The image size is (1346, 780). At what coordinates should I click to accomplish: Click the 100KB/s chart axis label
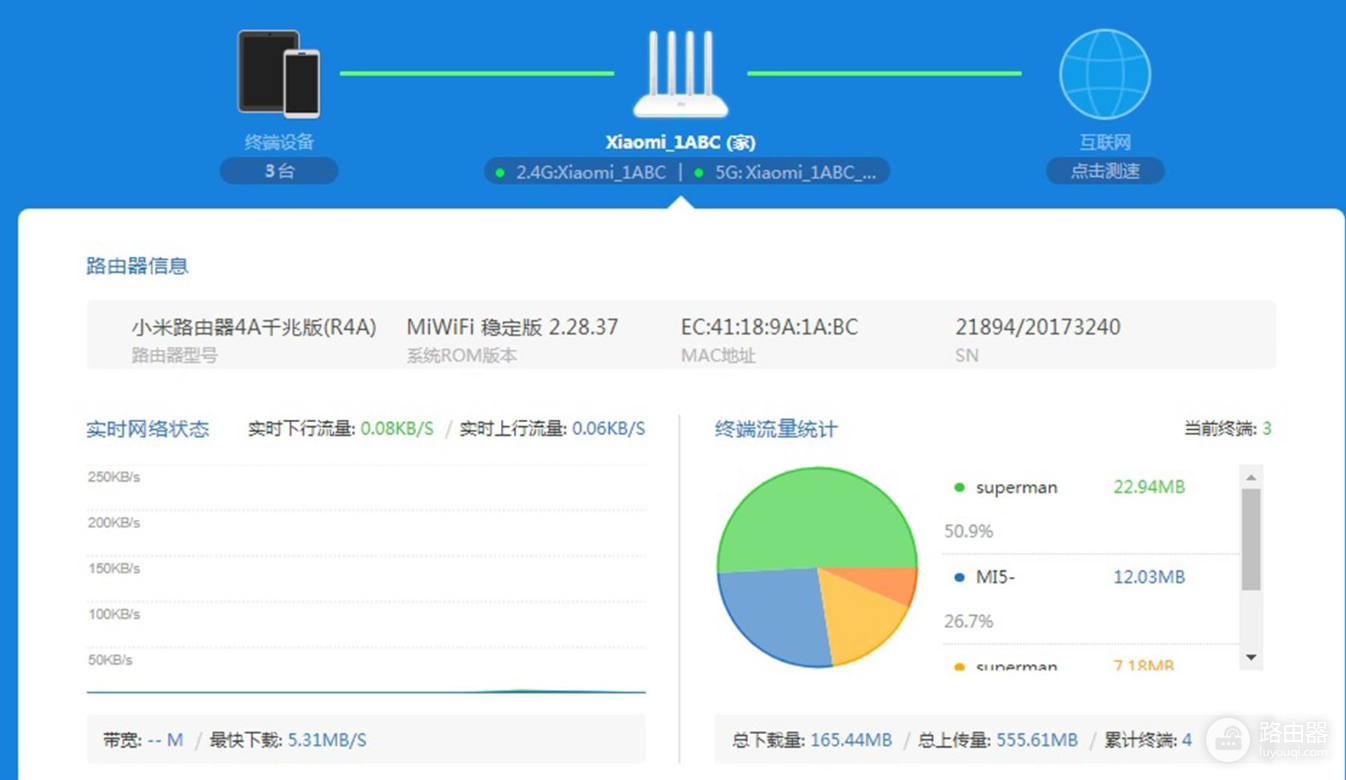(x=114, y=614)
